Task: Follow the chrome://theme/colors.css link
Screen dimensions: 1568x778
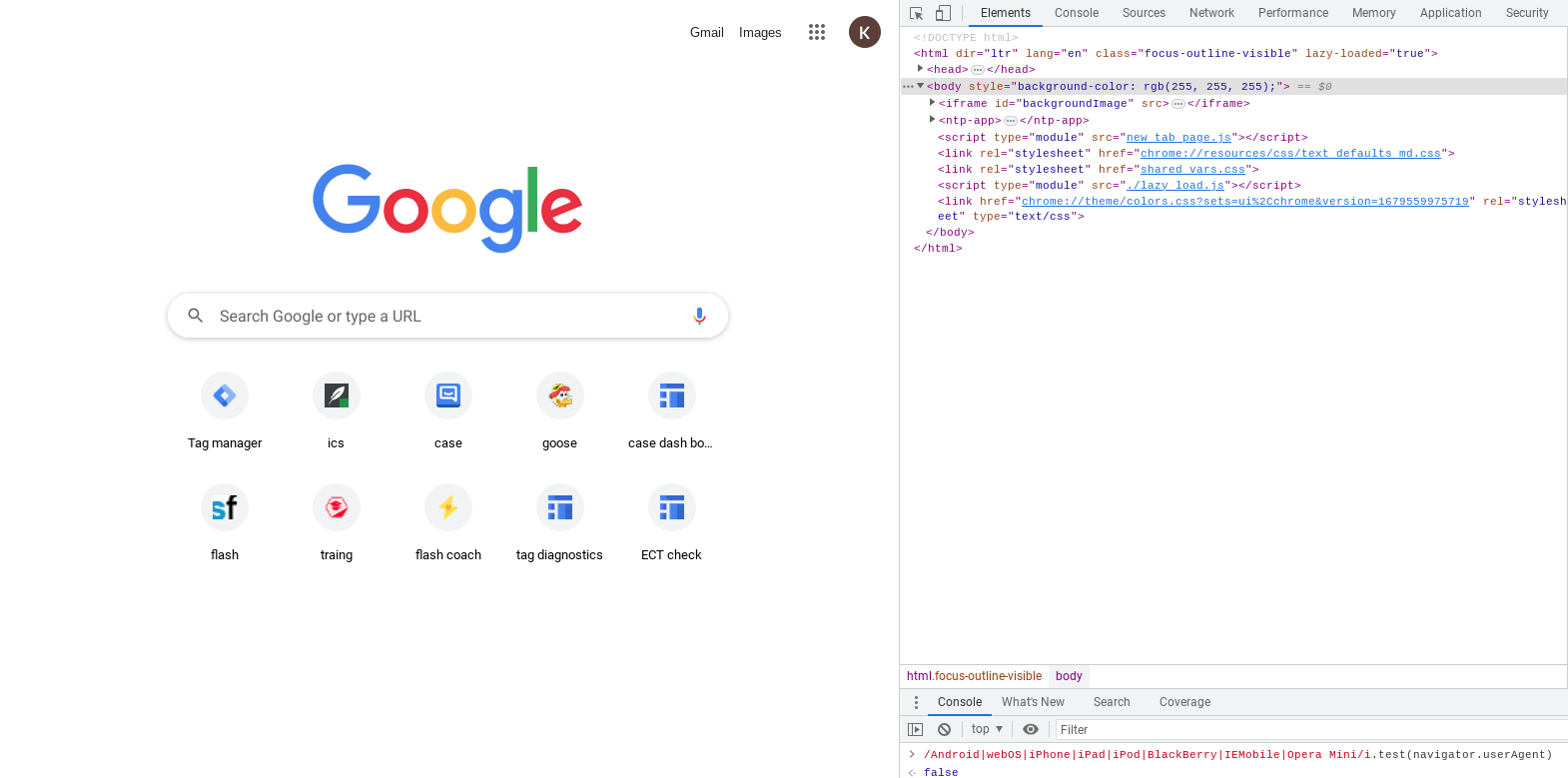Action: (1244, 202)
